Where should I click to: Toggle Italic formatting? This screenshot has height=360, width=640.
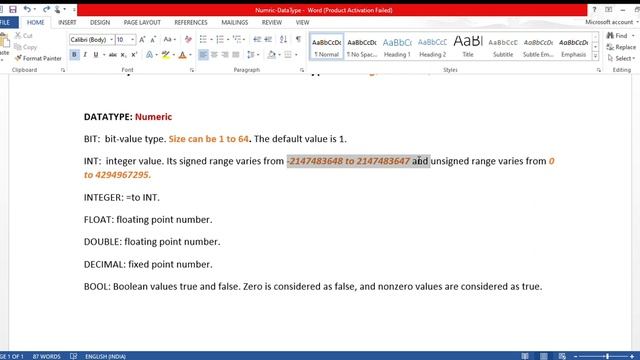click(85, 55)
